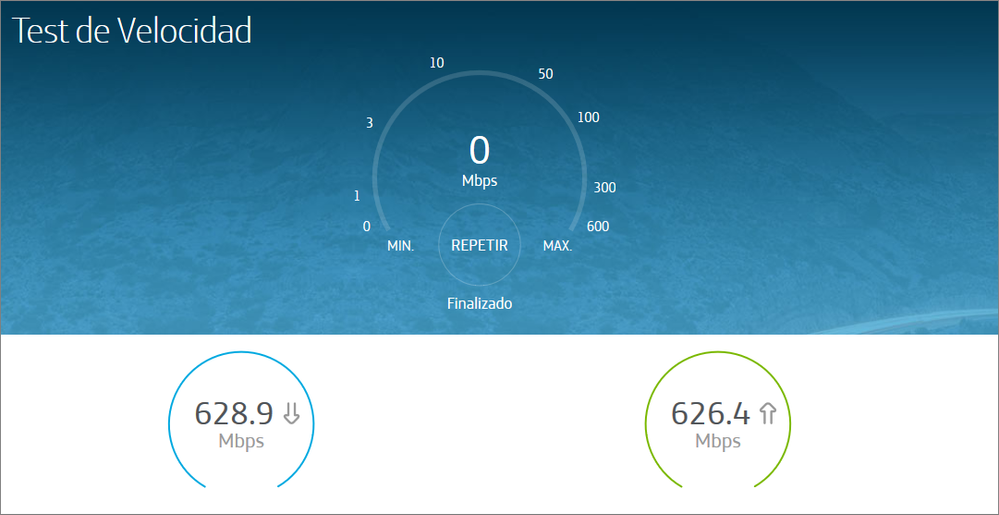The image size is (999, 515).
Task: Click the 0 mark at the gauge scale start
Action: 366,226
